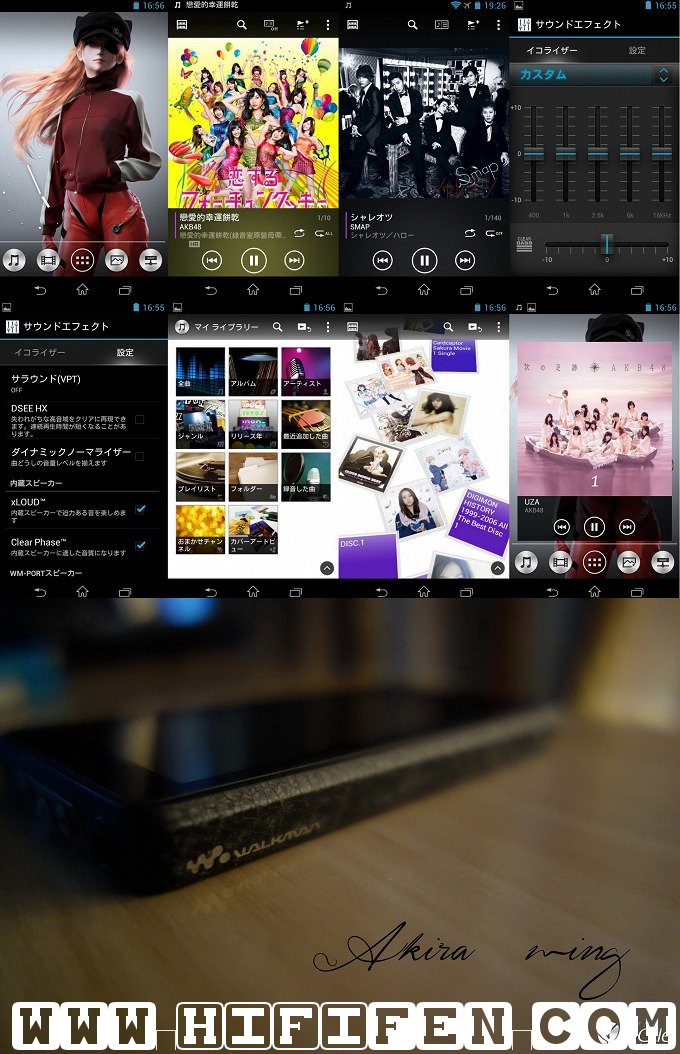
Task: Tap the music note icon beside マイ ライブラリー title
Action: [x=181, y=327]
